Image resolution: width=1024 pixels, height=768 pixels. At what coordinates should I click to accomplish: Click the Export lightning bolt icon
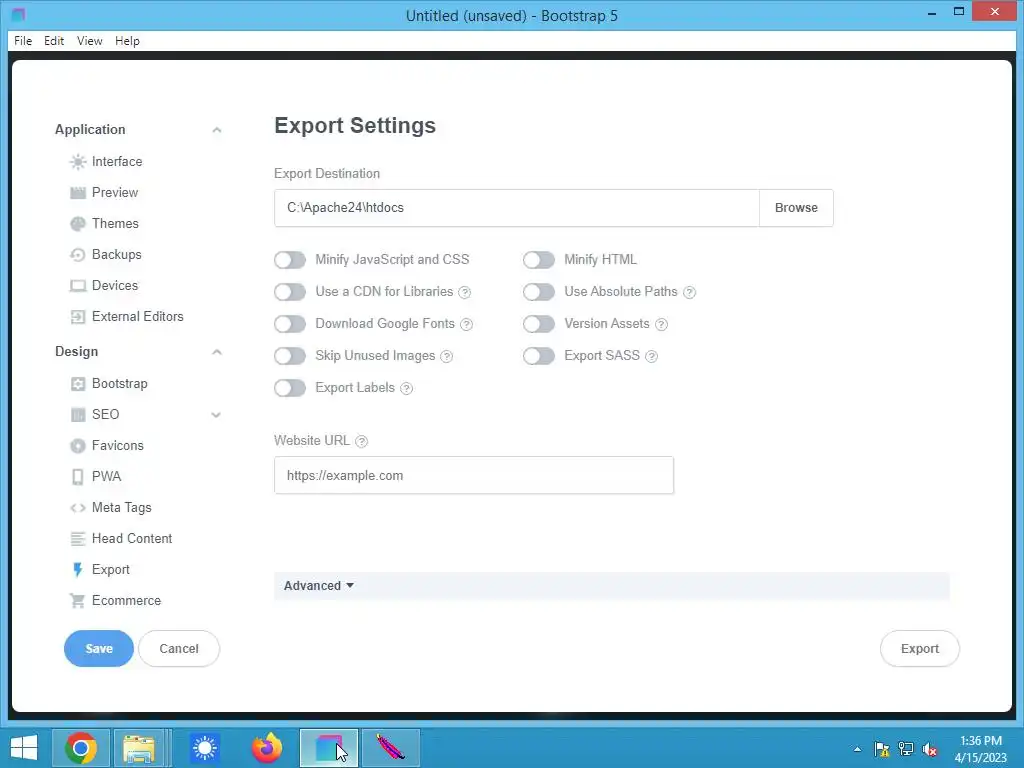(78, 570)
